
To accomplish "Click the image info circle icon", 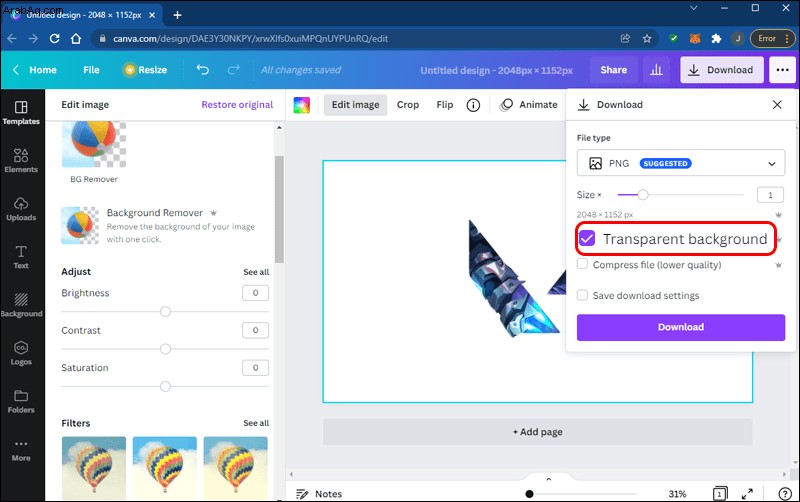I will pos(473,105).
